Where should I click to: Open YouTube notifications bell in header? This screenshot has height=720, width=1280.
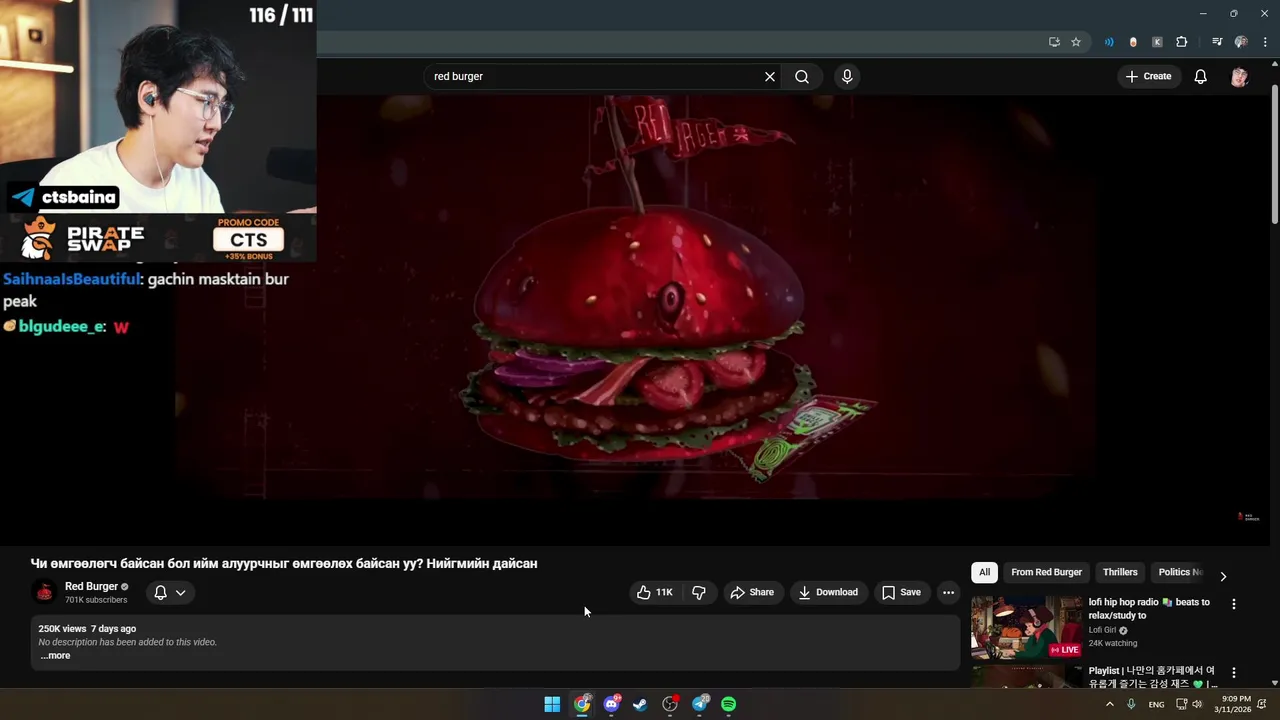(x=1201, y=77)
